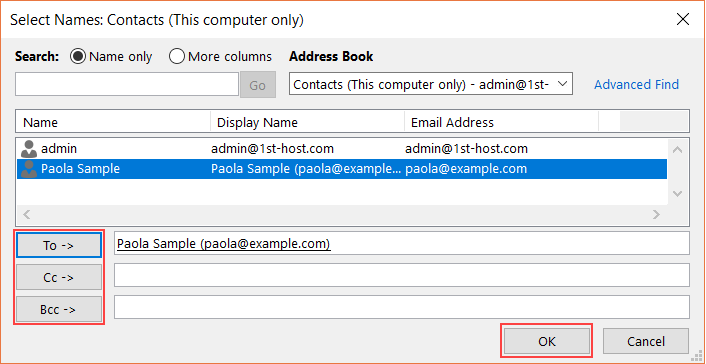Click inside the search text field
Image resolution: width=706 pixels, height=364 pixels.
pyautogui.click(x=127, y=84)
